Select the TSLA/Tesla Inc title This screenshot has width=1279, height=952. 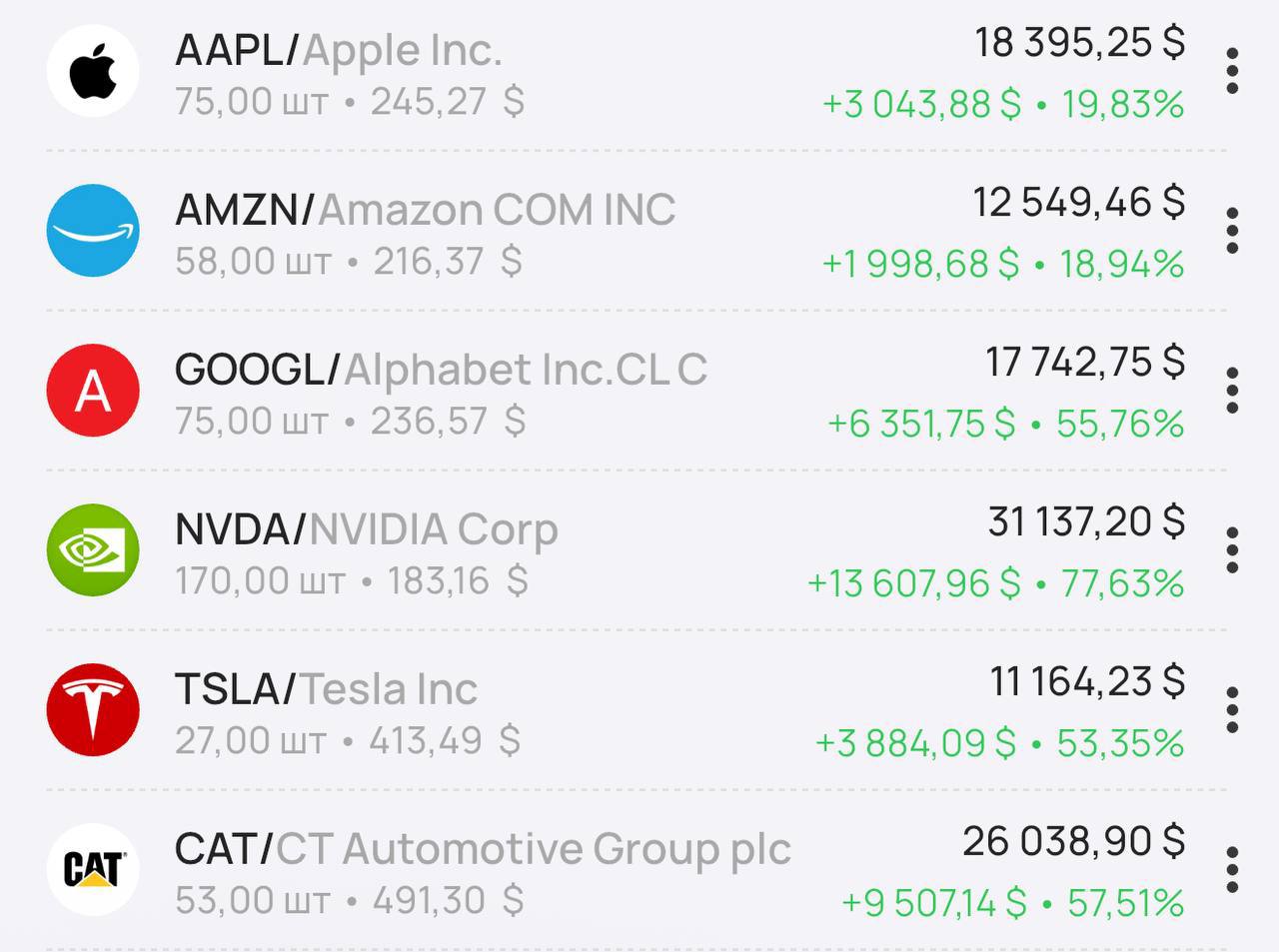tap(326, 689)
